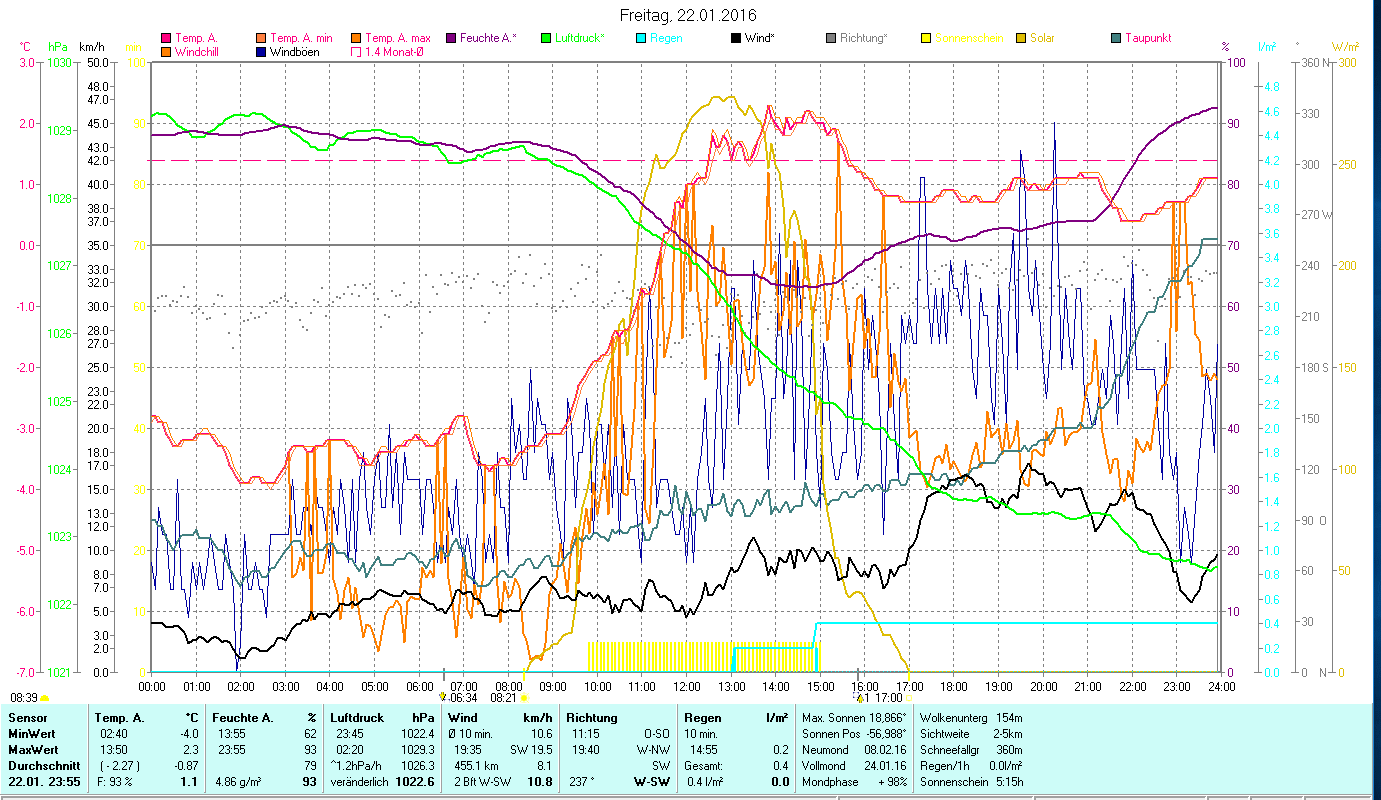Click the pink Temp. A. legend swatch
This screenshot has width=1381, height=800.
(166, 38)
